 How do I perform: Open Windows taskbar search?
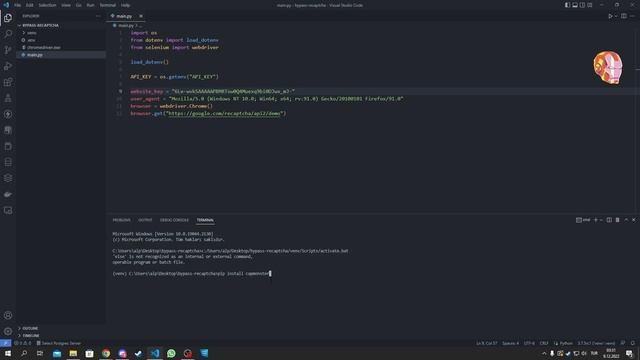click(24, 353)
